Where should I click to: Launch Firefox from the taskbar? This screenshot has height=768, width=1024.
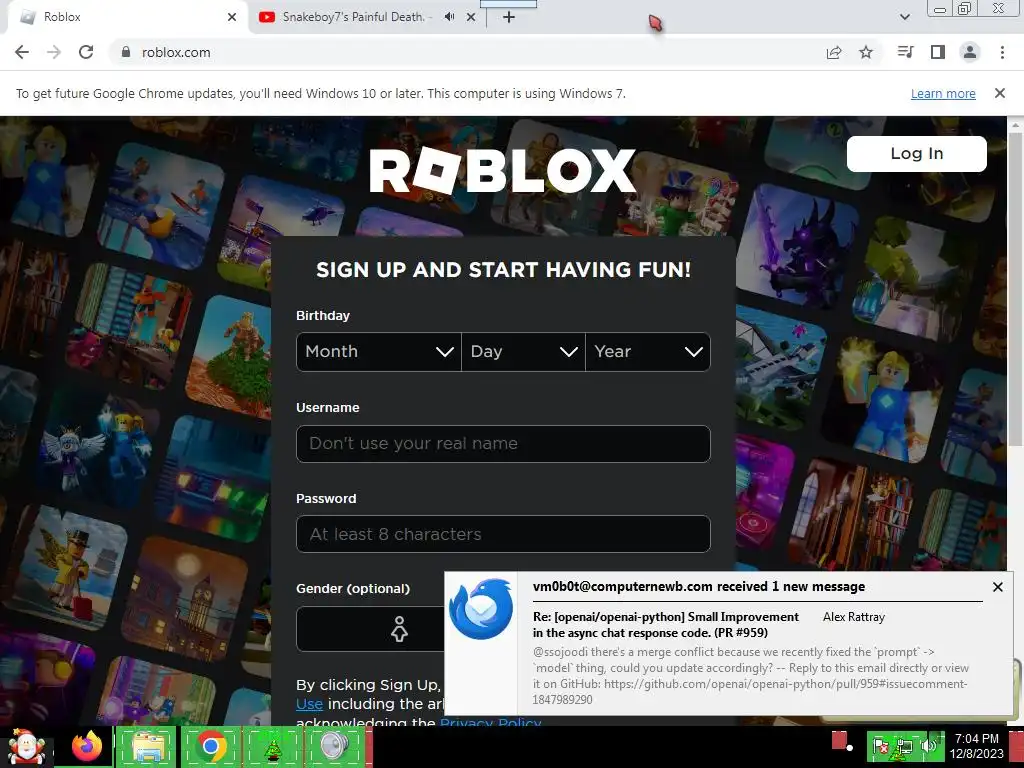click(x=87, y=747)
